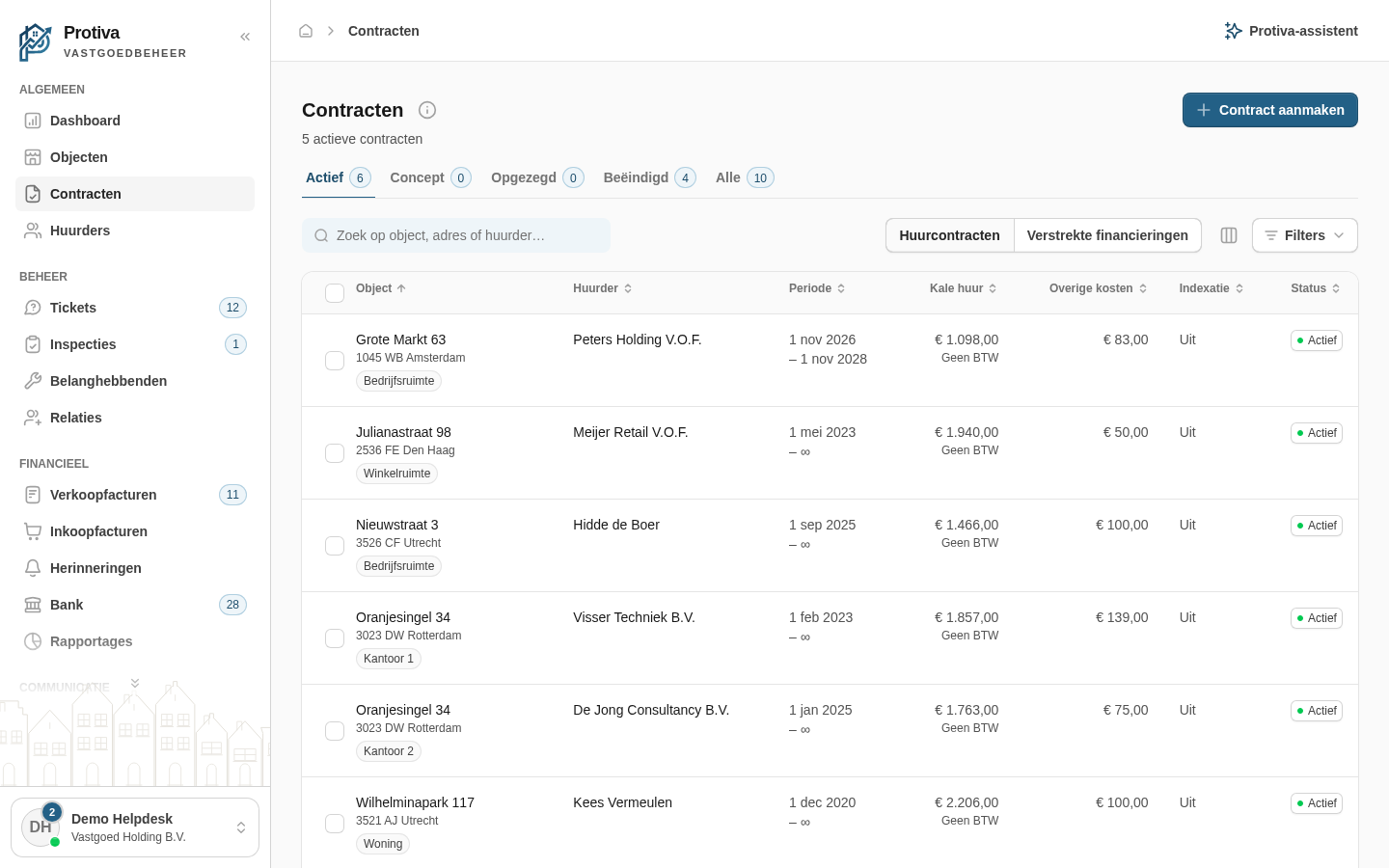Open the info icon beside Contracten title
This screenshot has height=868, width=1389.
pyautogui.click(x=427, y=110)
